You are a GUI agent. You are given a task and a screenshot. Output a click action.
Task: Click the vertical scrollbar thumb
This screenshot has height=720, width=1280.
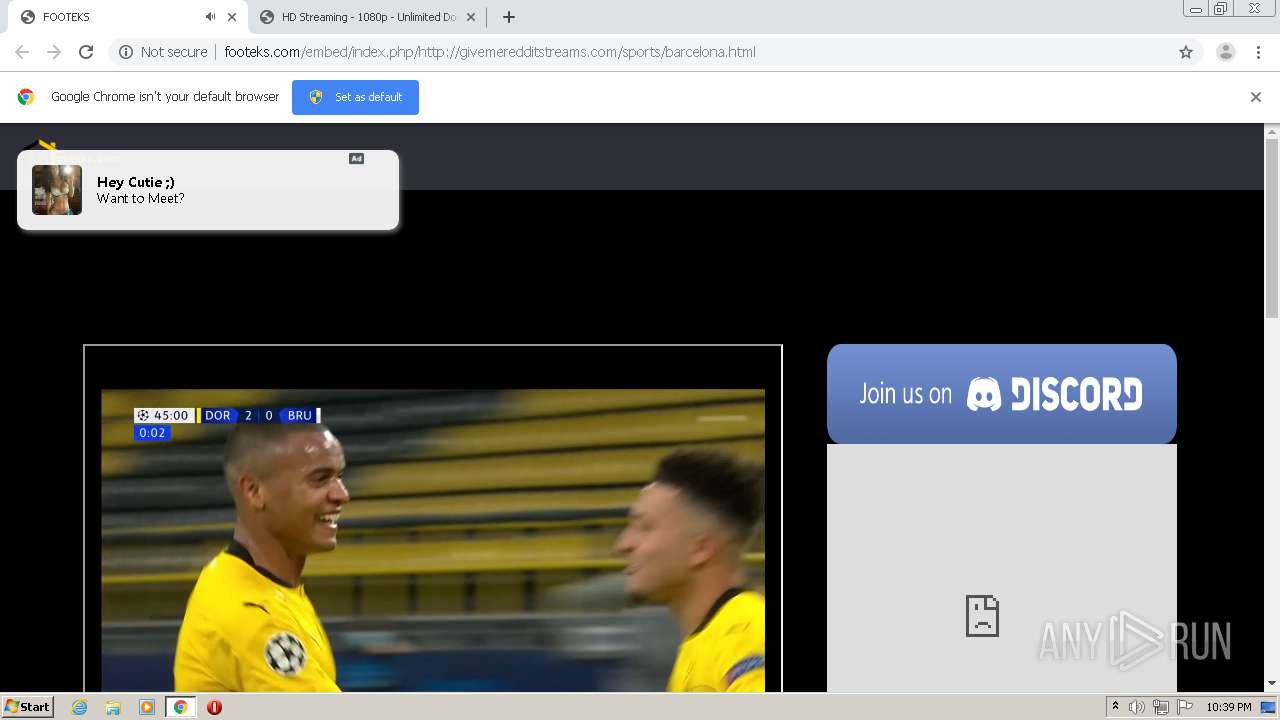pyautogui.click(x=1272, y=229)
